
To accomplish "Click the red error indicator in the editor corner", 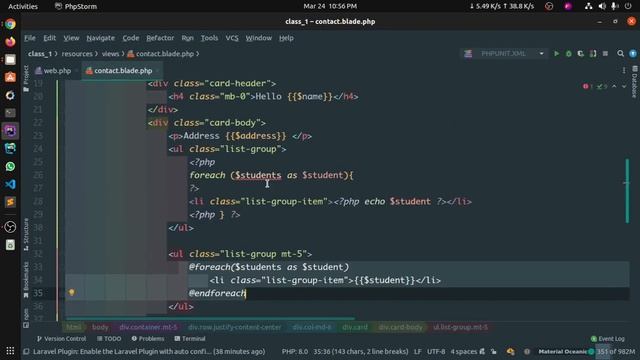I will click(588, 87).
